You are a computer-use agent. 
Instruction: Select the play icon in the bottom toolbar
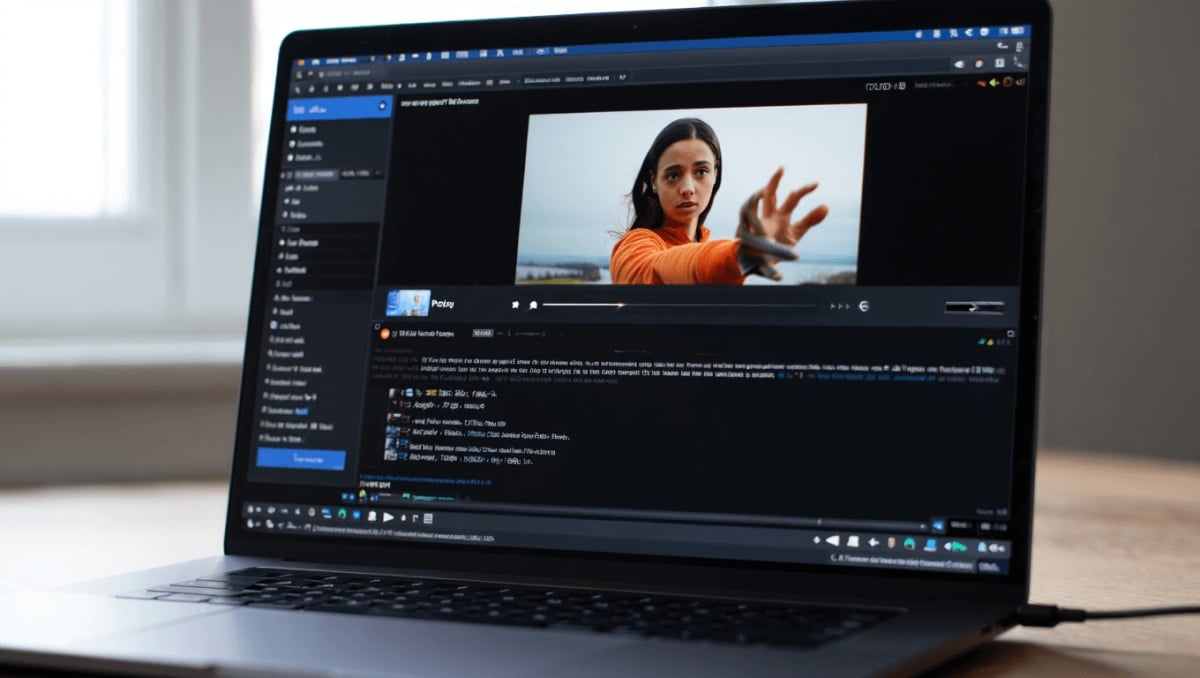[x=387, y=516]
